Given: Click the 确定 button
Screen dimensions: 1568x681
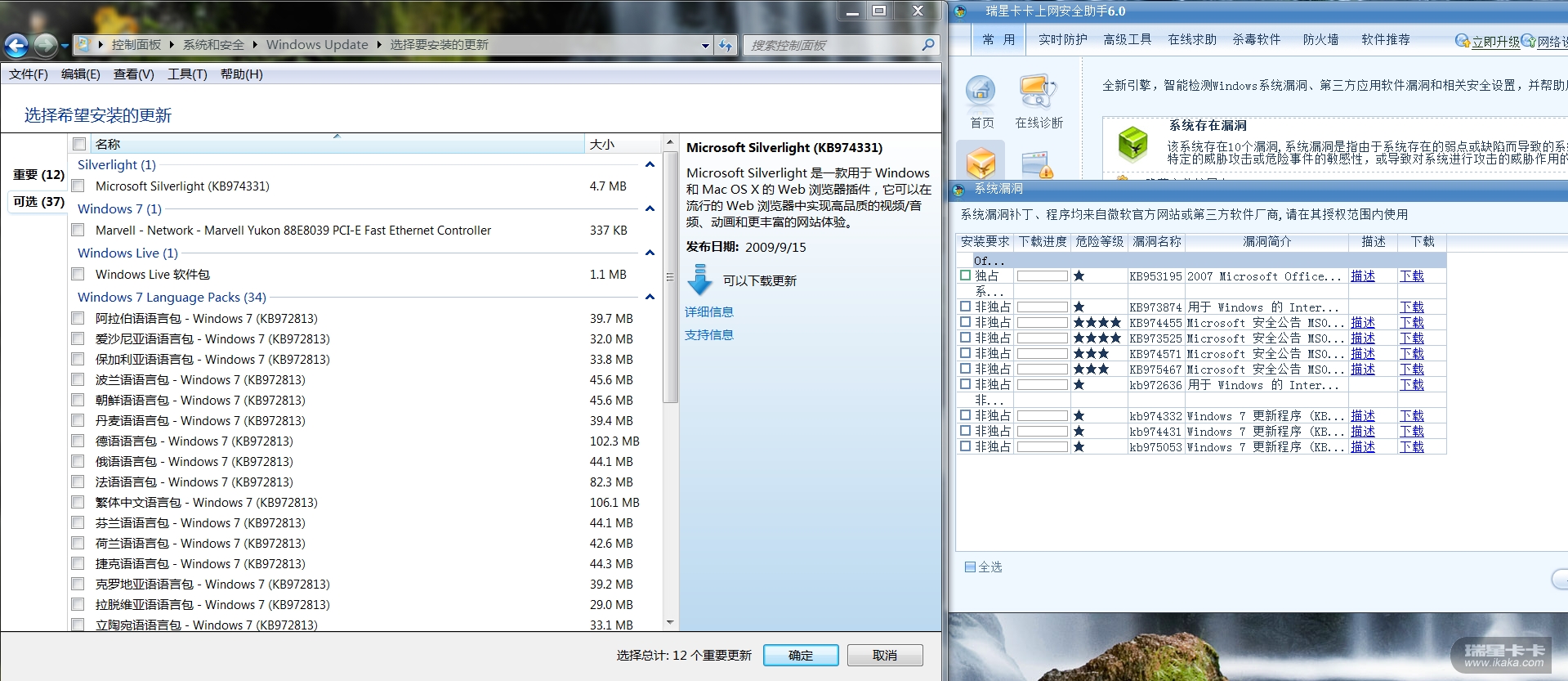Looking at the screenshot, I should (801, 656).
